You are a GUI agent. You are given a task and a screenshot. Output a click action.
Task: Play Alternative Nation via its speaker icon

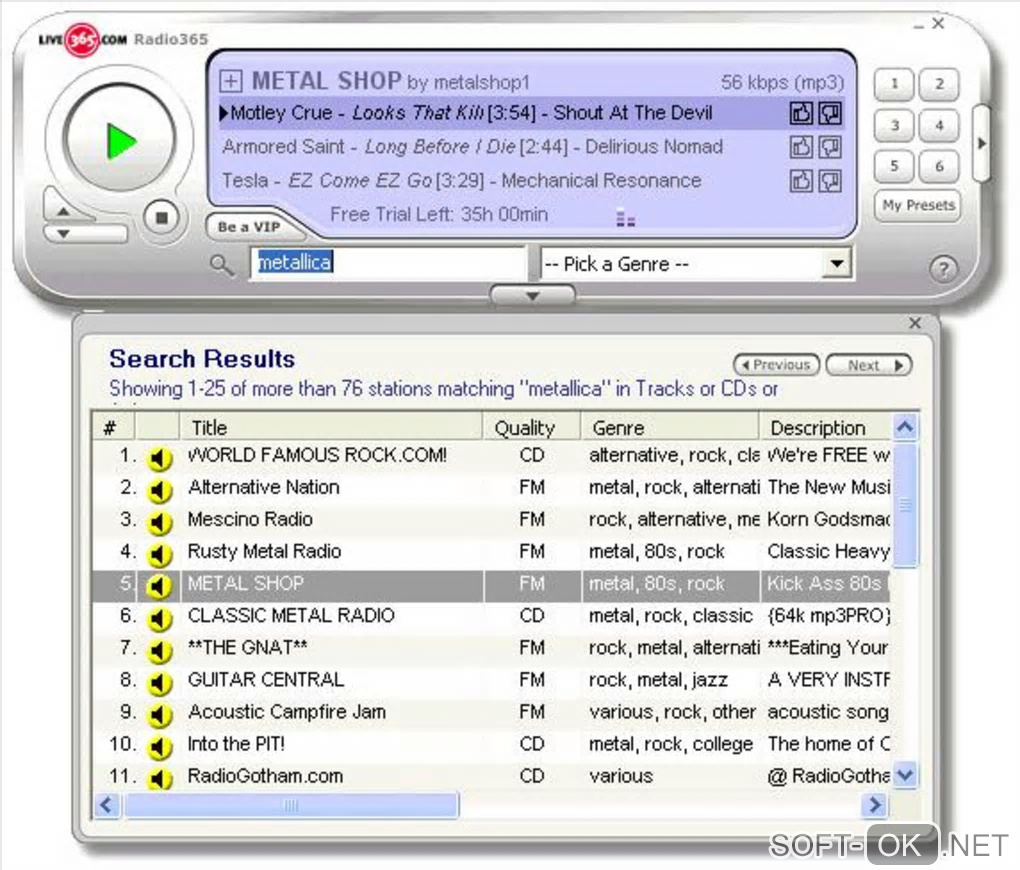pyautogui.click(x=159, y=490)
